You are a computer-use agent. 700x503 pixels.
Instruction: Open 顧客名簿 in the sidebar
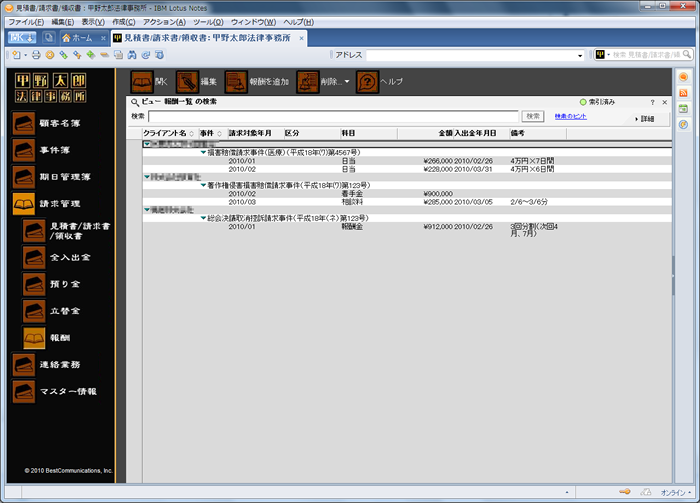coord(47,123)
